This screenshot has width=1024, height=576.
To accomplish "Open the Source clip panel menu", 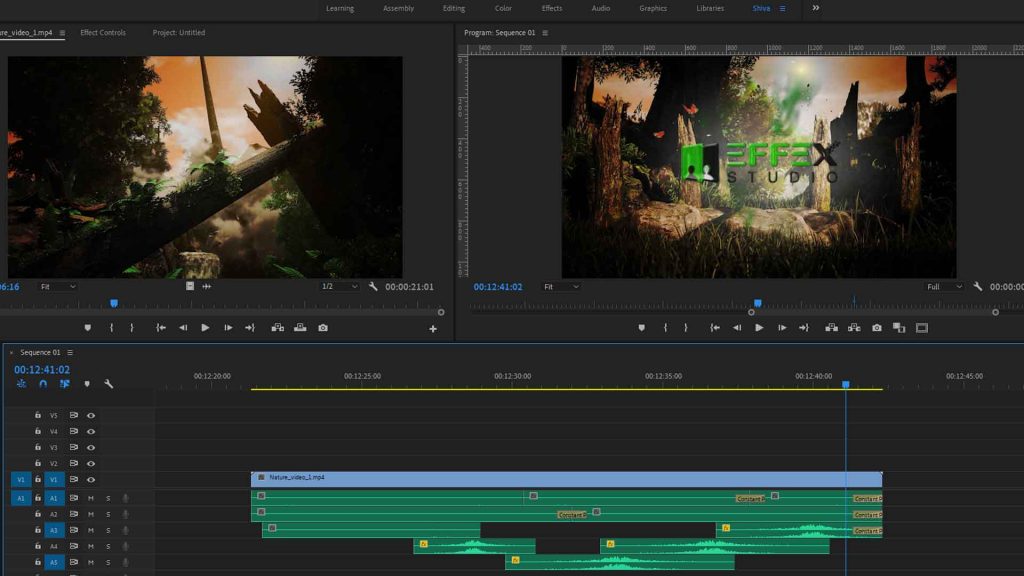I will [62, 33].
